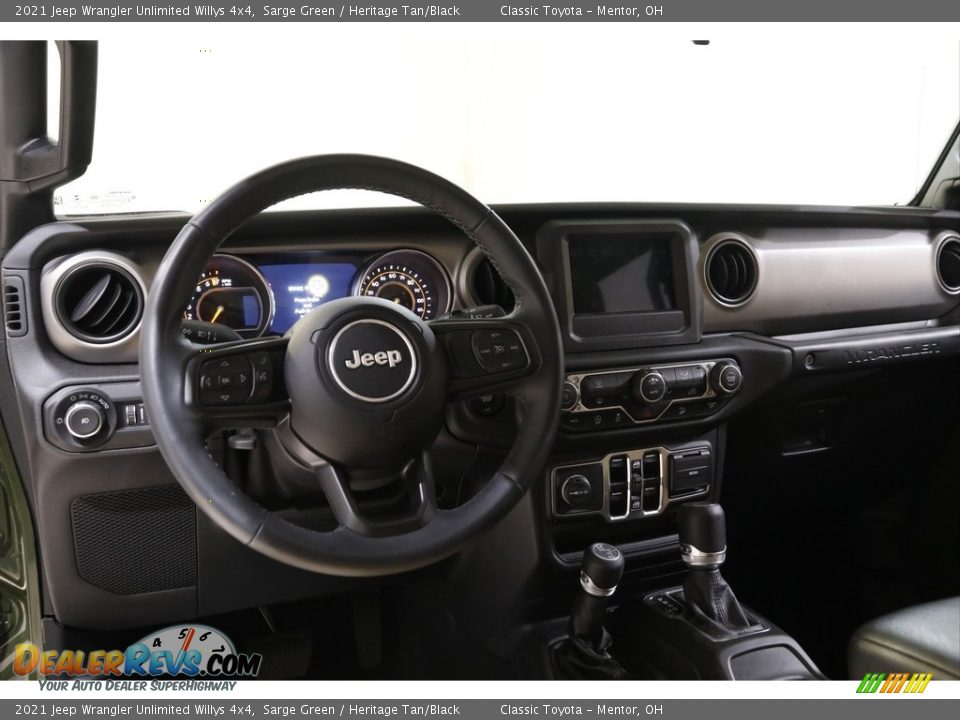Click the Jeep logo on steering wheel

373,359
